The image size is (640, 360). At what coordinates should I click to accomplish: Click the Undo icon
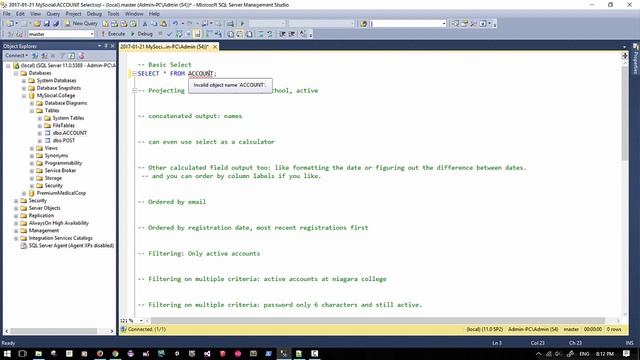[175, 24]
